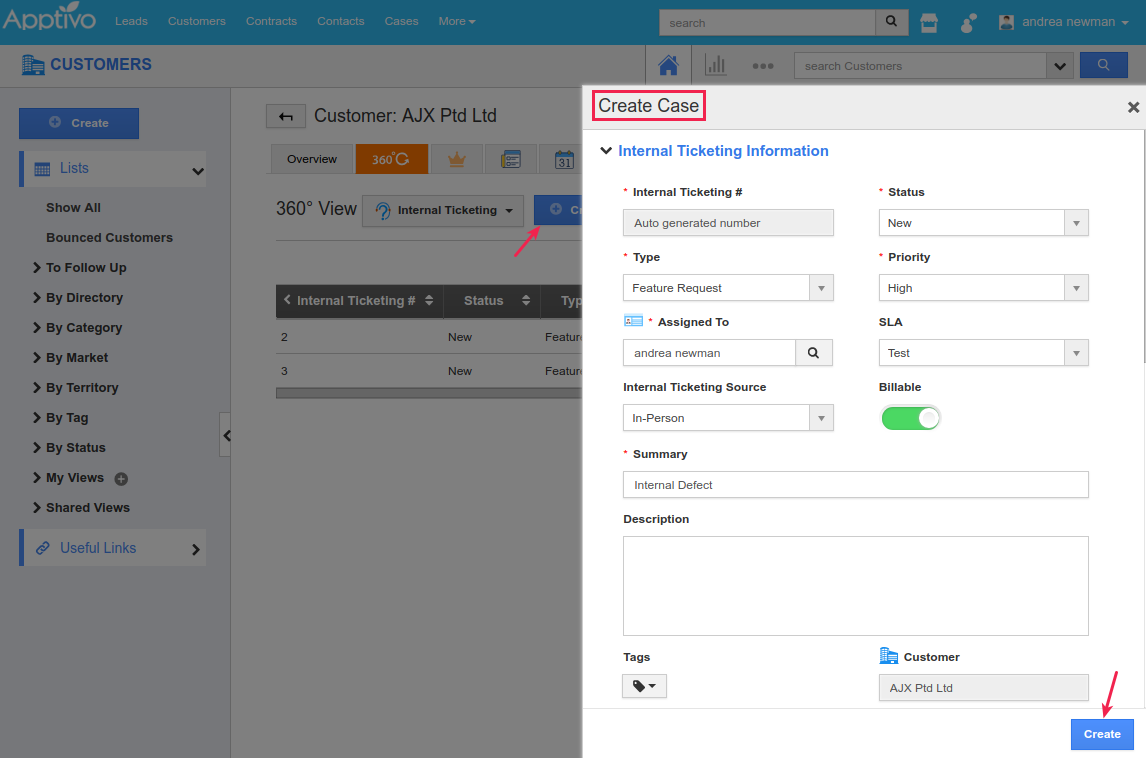Open Cases in top menu
Viewport: 1146px width, 758px height.
(401, 21)
